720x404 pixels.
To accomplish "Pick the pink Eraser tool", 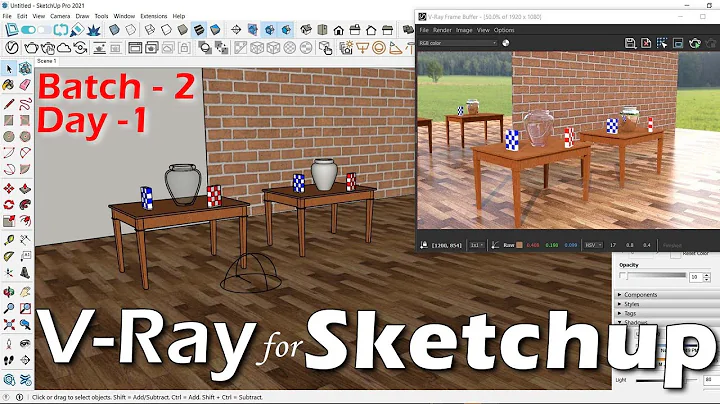I will 25,85.
